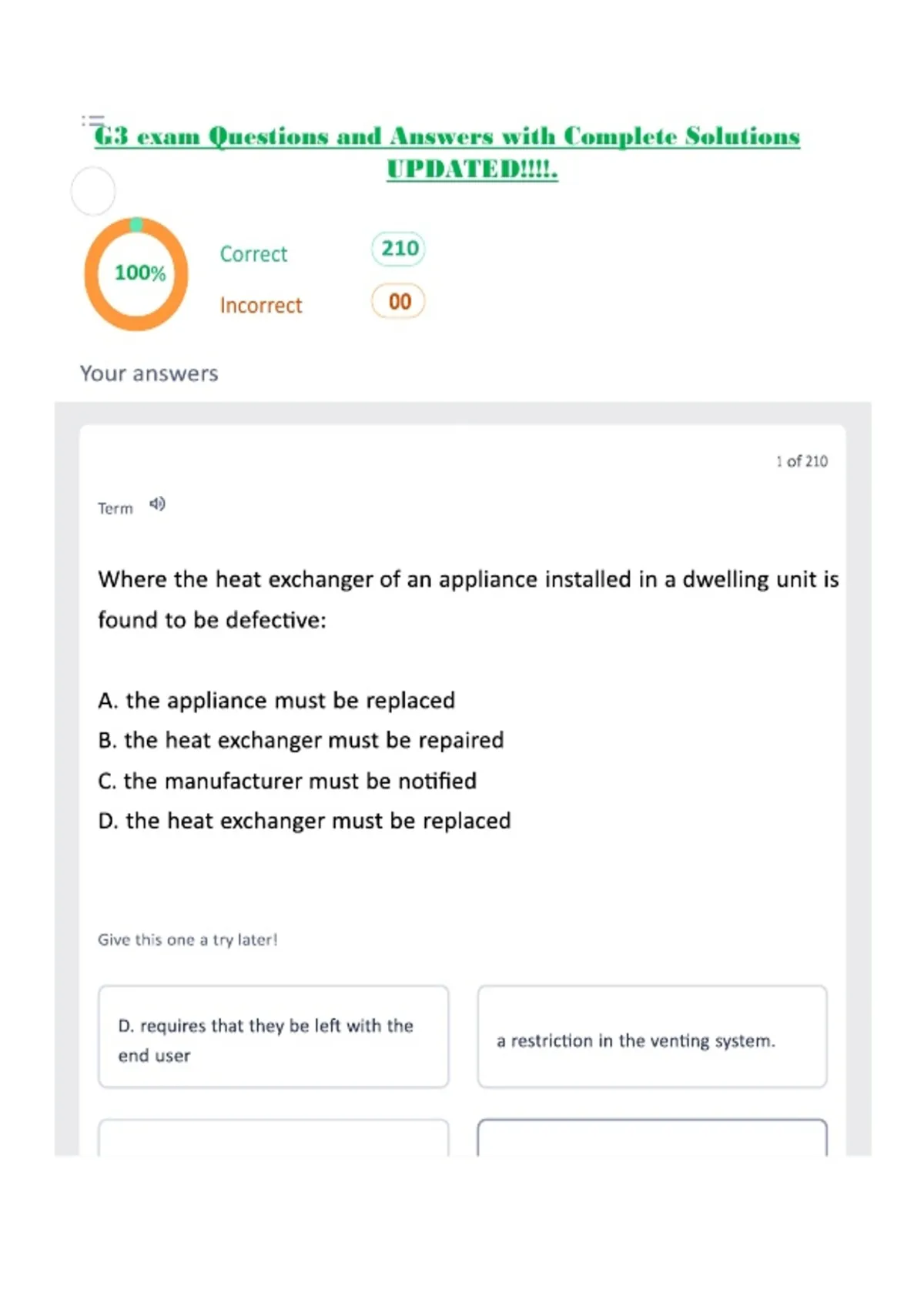Viewport: 924px width, 1309px height.
Task: Click option D 'heat exchanger must be replaced'
Action: 304,821
